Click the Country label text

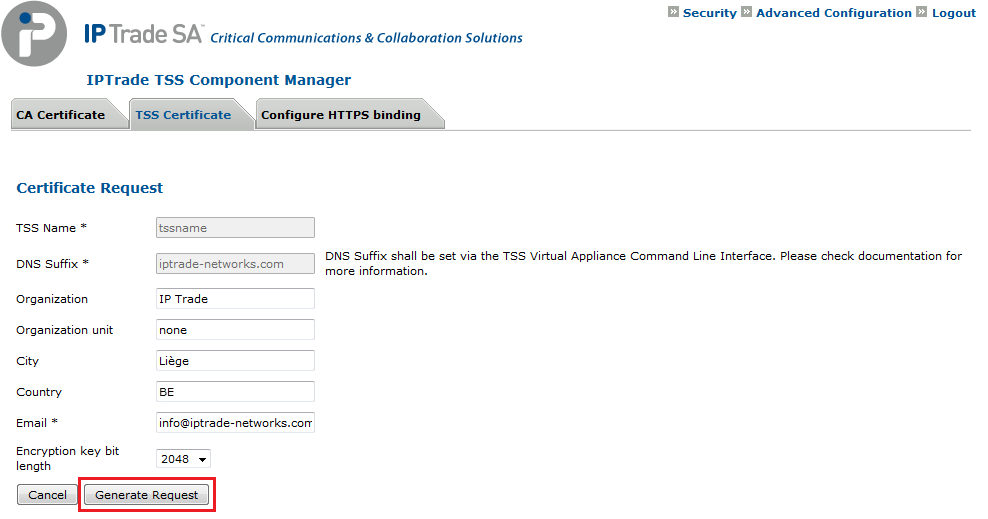coord(39,392)
